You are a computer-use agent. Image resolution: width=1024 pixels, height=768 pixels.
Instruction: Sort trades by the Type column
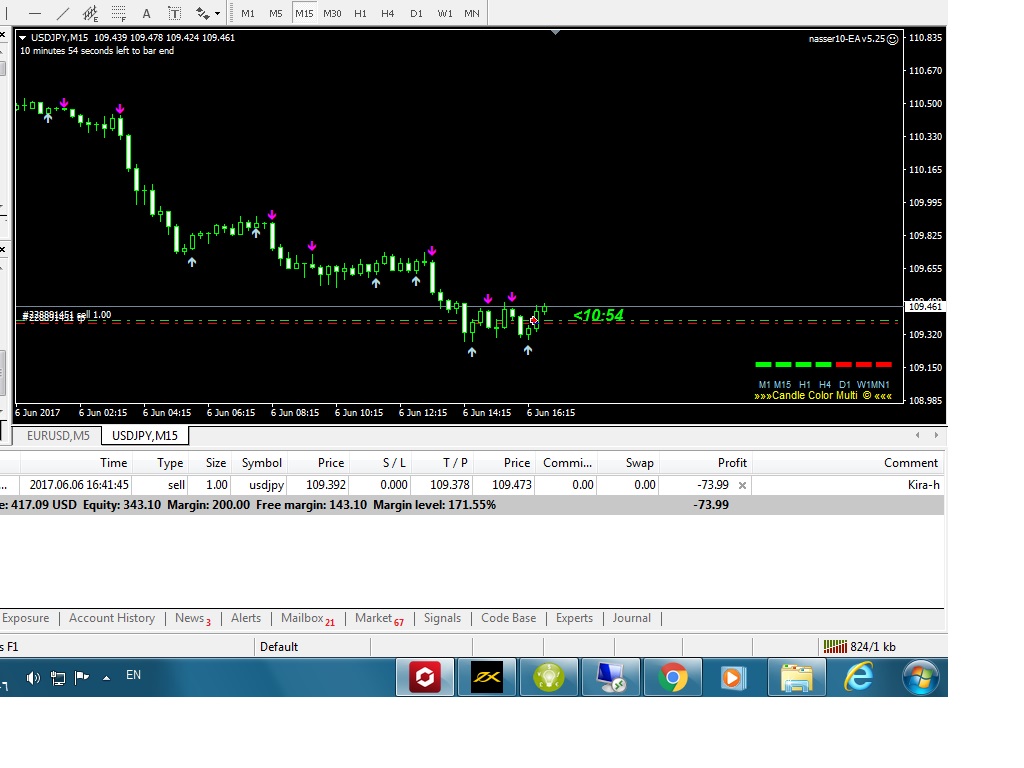click(x=161, y=463)
